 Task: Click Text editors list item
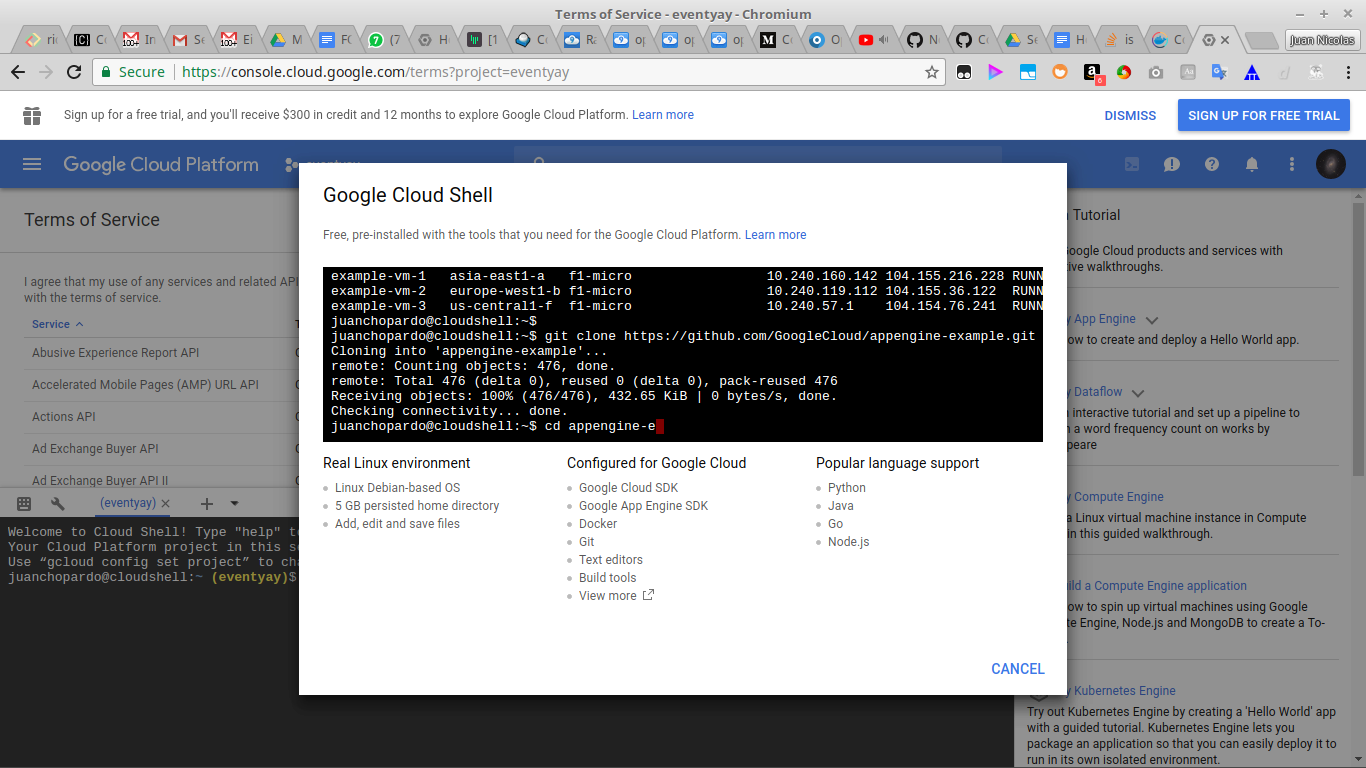(611, 560)
